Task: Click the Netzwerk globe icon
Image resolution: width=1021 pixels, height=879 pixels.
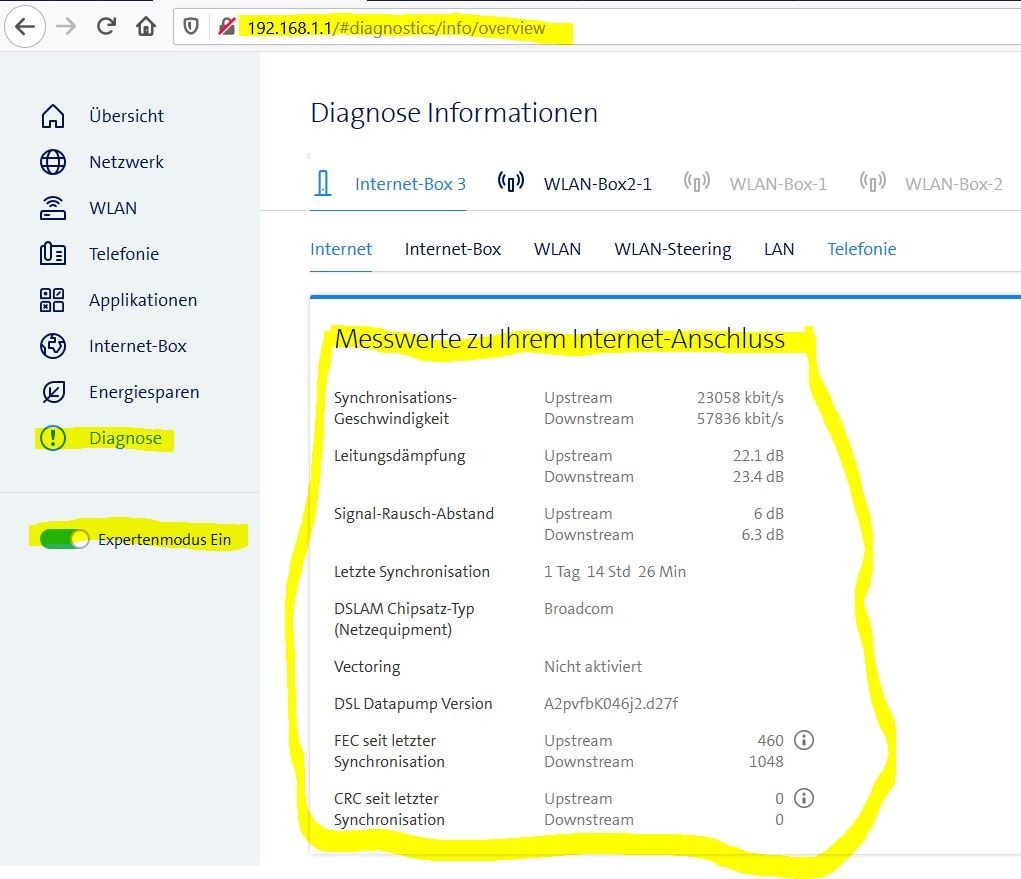Action: (x=52, y=162)
